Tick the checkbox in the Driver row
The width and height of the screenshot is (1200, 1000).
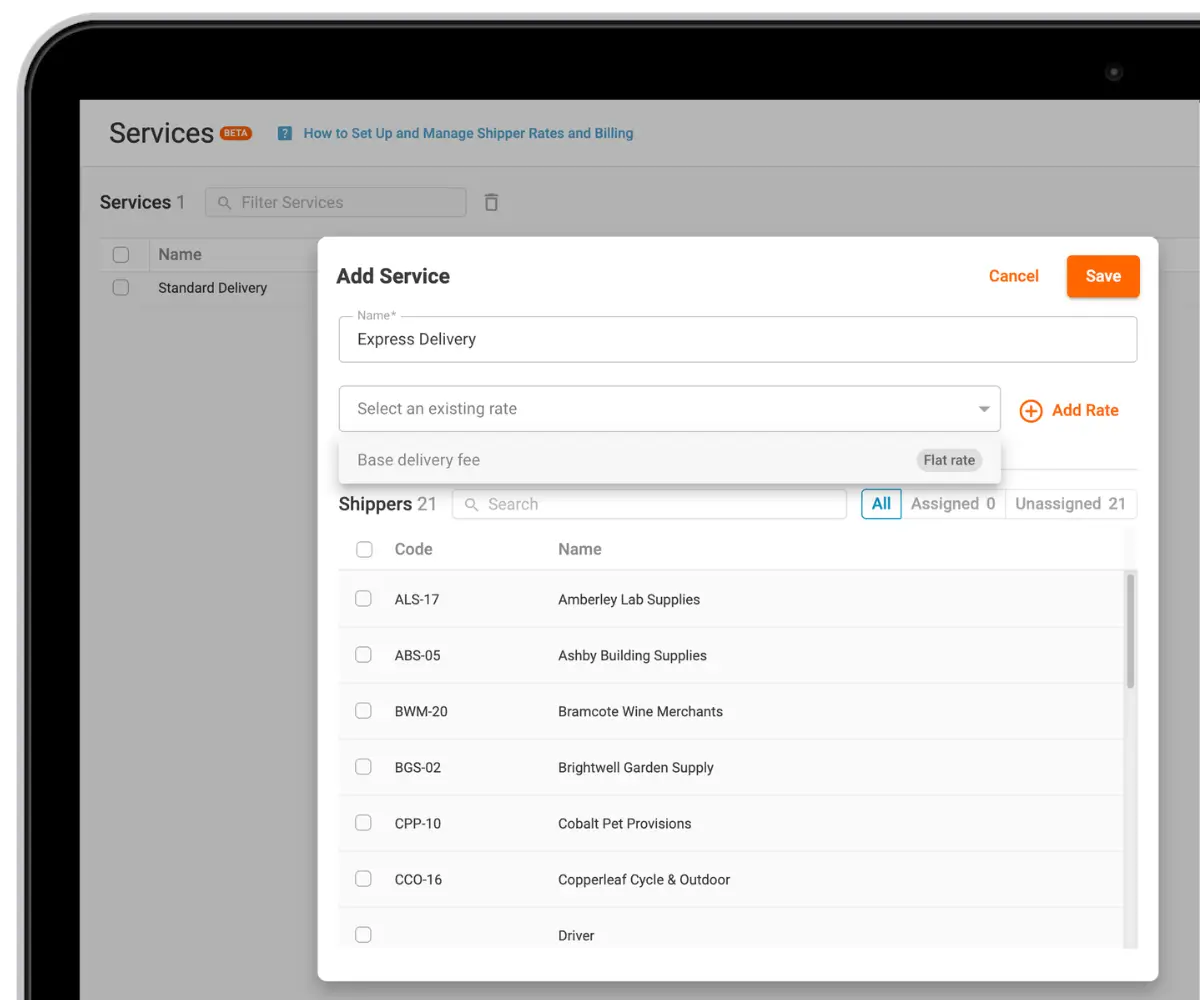[x=363, y=935]
